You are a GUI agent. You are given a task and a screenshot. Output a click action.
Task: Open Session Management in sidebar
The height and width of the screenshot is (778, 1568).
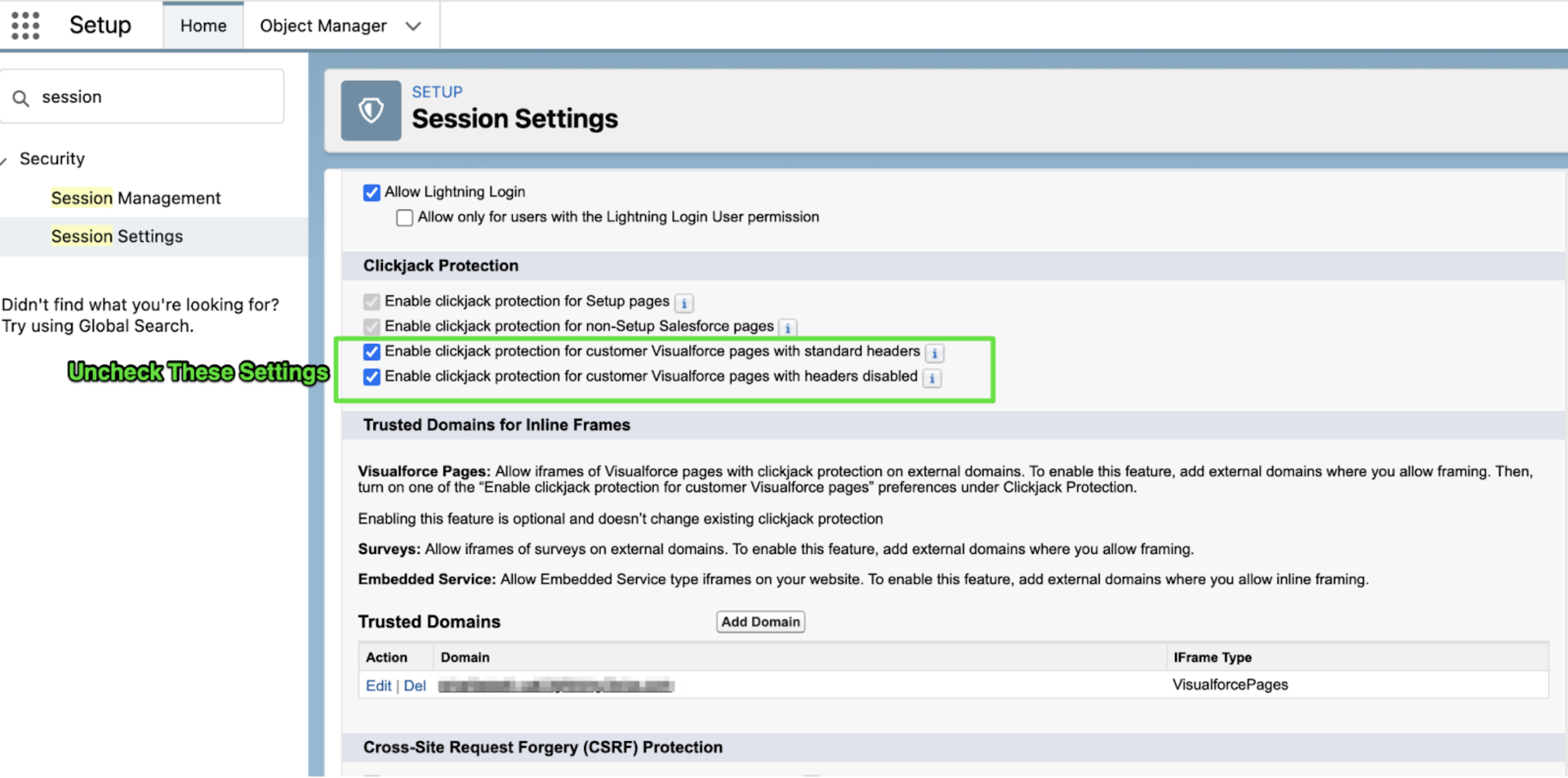[136, 198]
